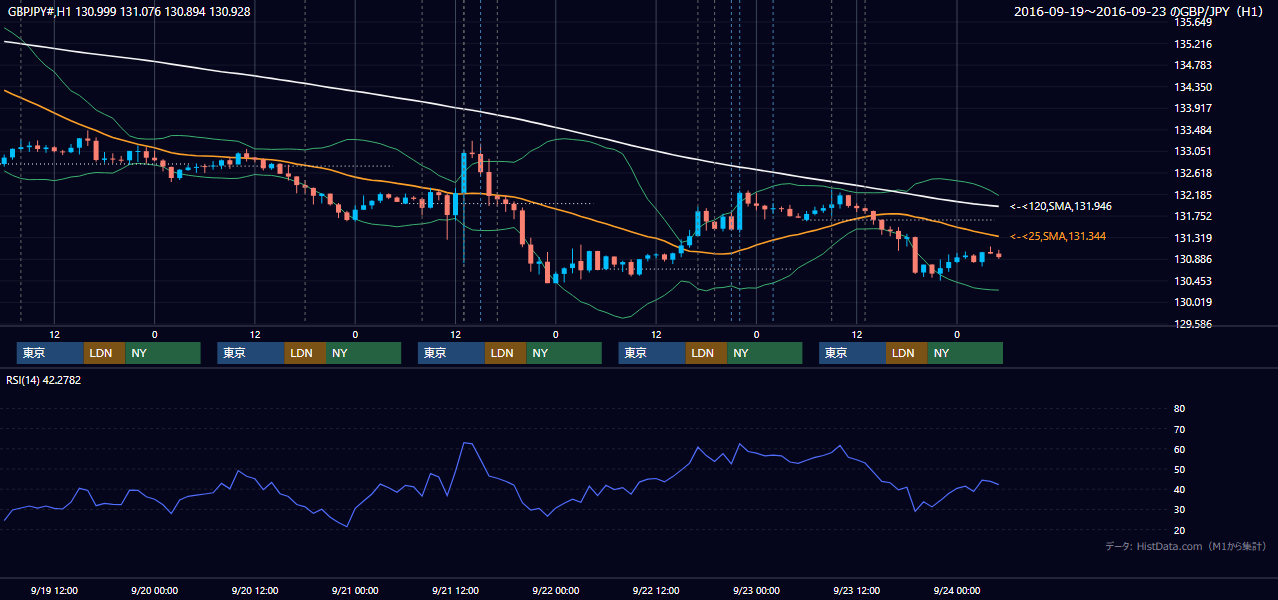
Task: Click price axis label 132.185
Action: [1192, 195]
